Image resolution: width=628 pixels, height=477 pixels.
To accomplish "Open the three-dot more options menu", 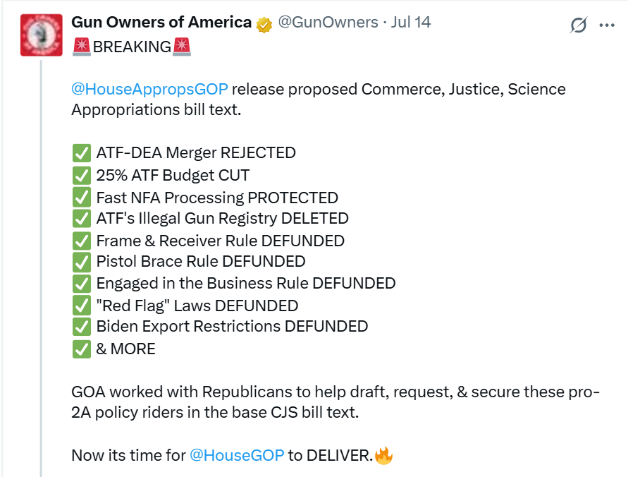I will coord(607,25).
